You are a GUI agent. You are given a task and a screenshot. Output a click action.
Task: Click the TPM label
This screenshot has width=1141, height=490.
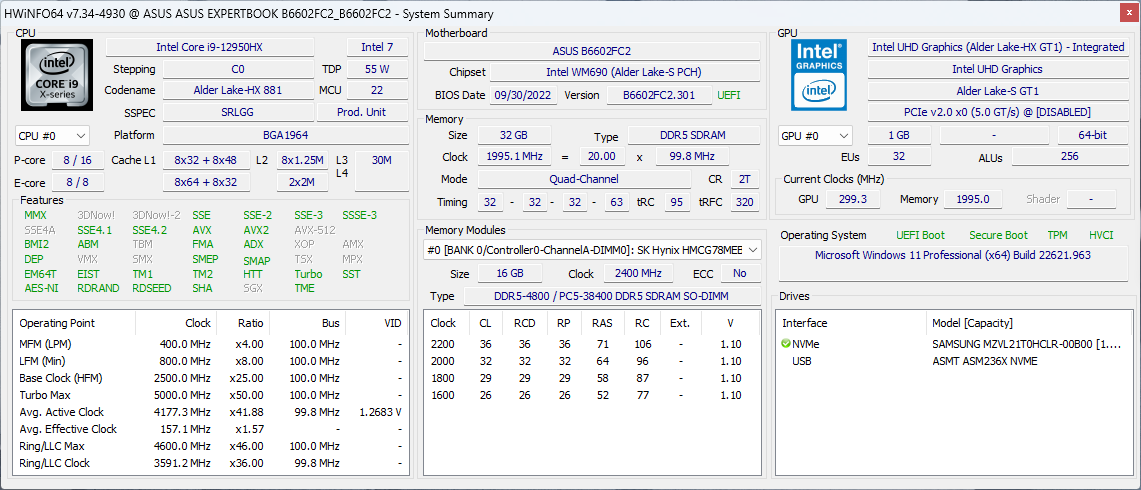click(x=1057, y=235)
